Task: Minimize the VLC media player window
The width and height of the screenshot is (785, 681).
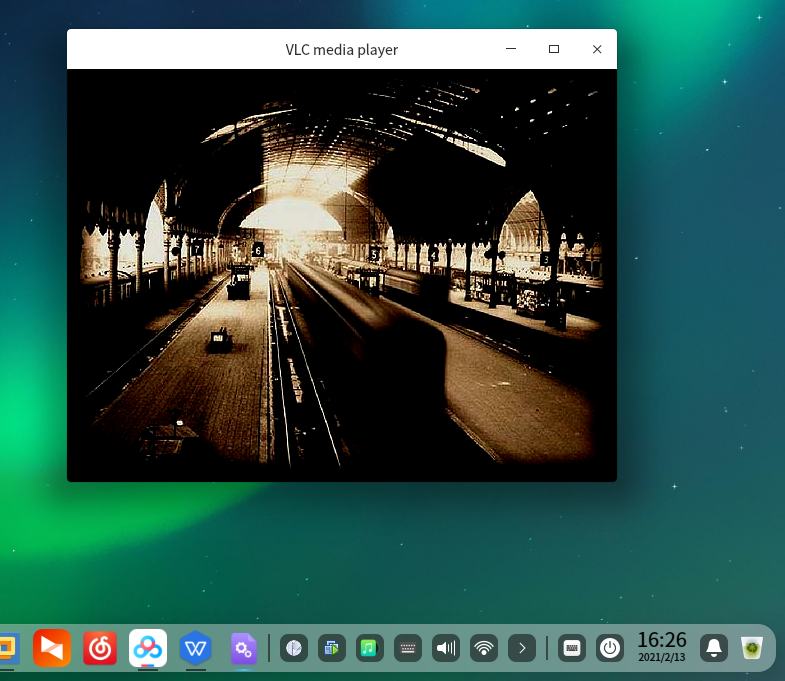Action: 510,49
